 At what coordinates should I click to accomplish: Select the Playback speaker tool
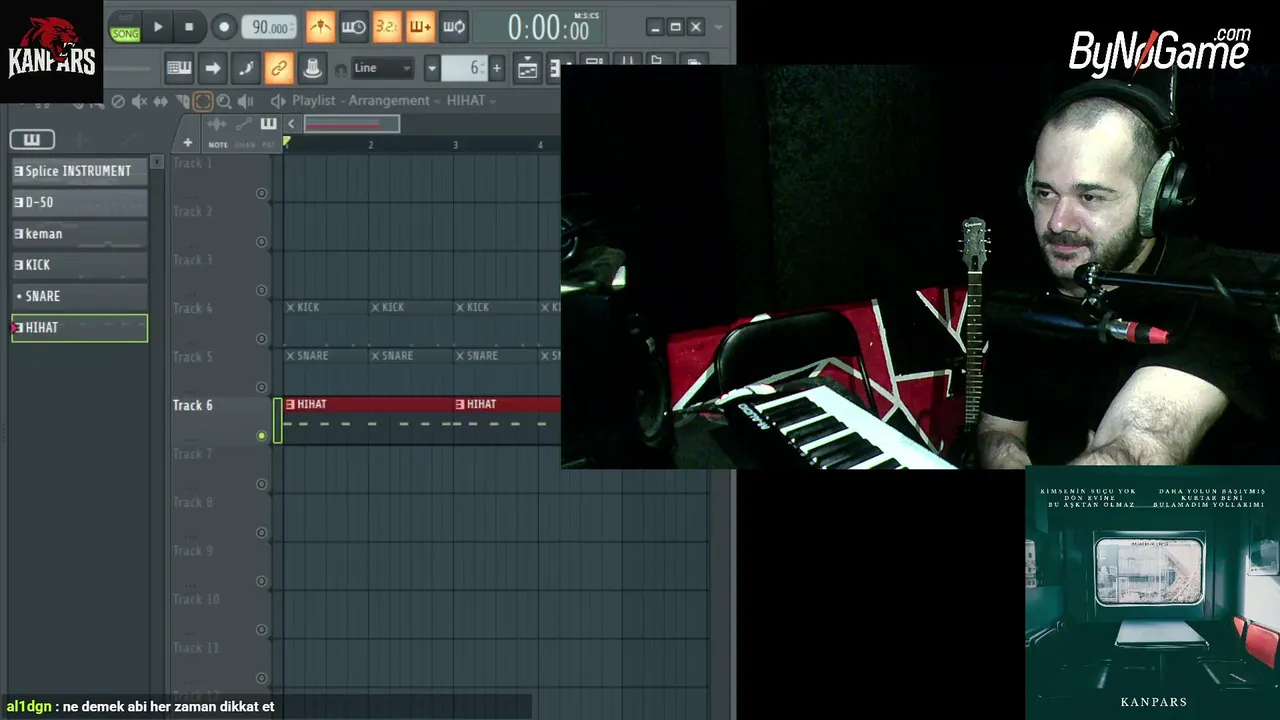[x=245, y=101]
